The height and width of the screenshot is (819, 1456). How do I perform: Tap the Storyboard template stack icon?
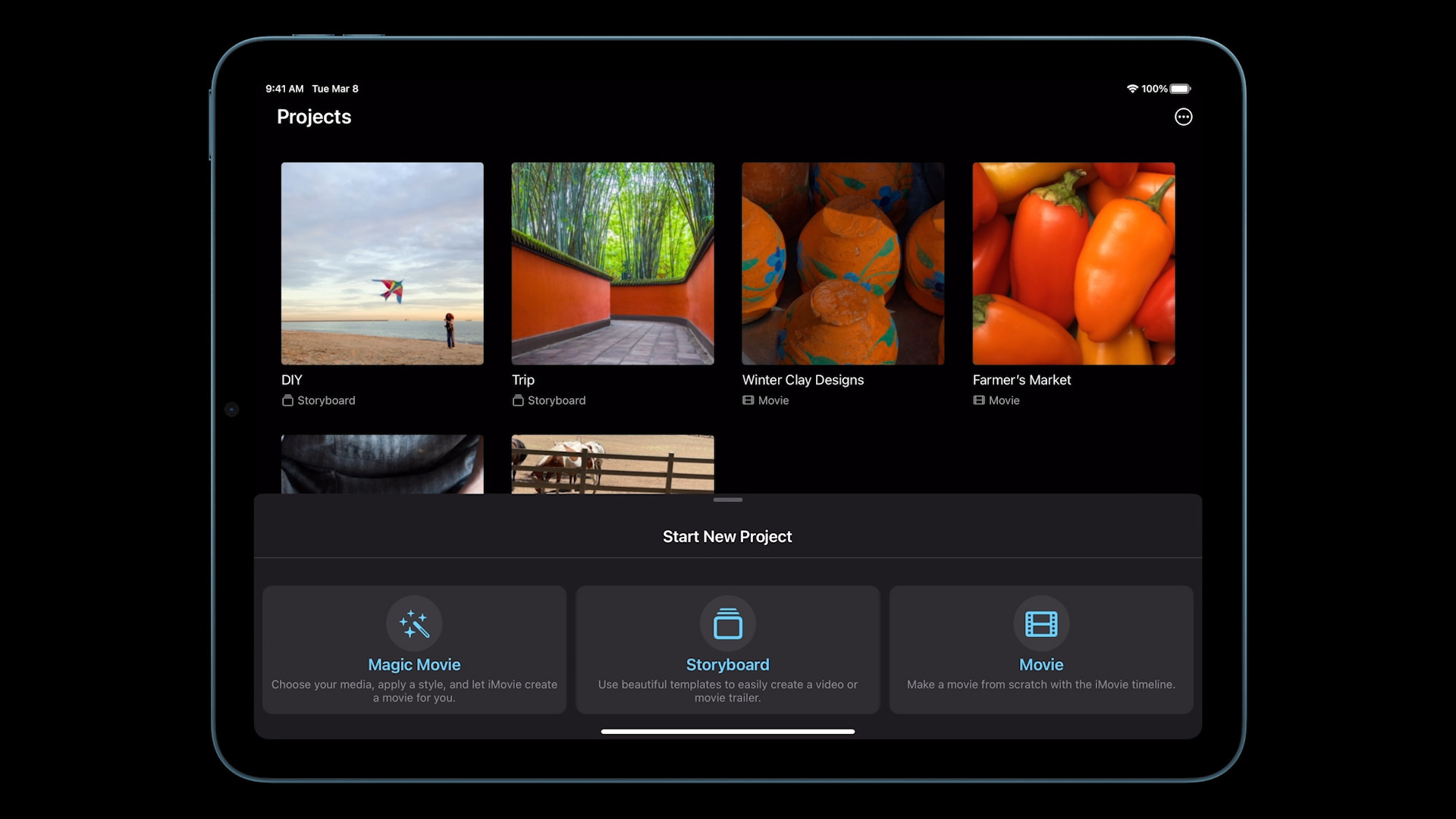727,623
